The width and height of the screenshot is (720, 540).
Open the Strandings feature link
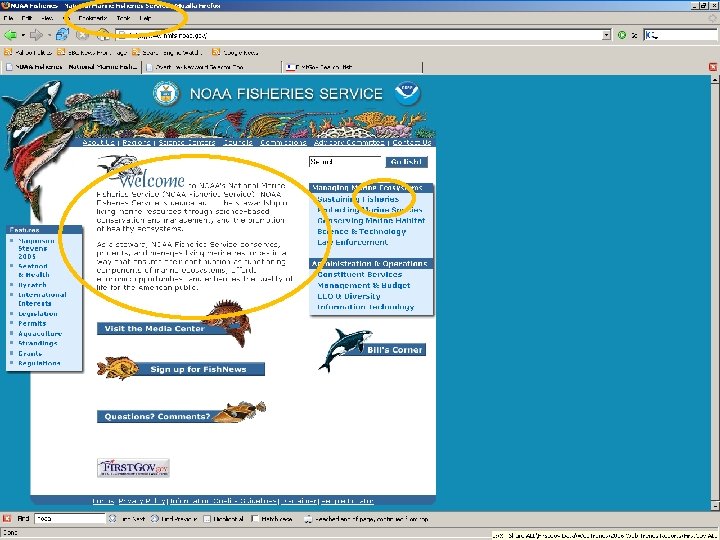coord(38,343)
